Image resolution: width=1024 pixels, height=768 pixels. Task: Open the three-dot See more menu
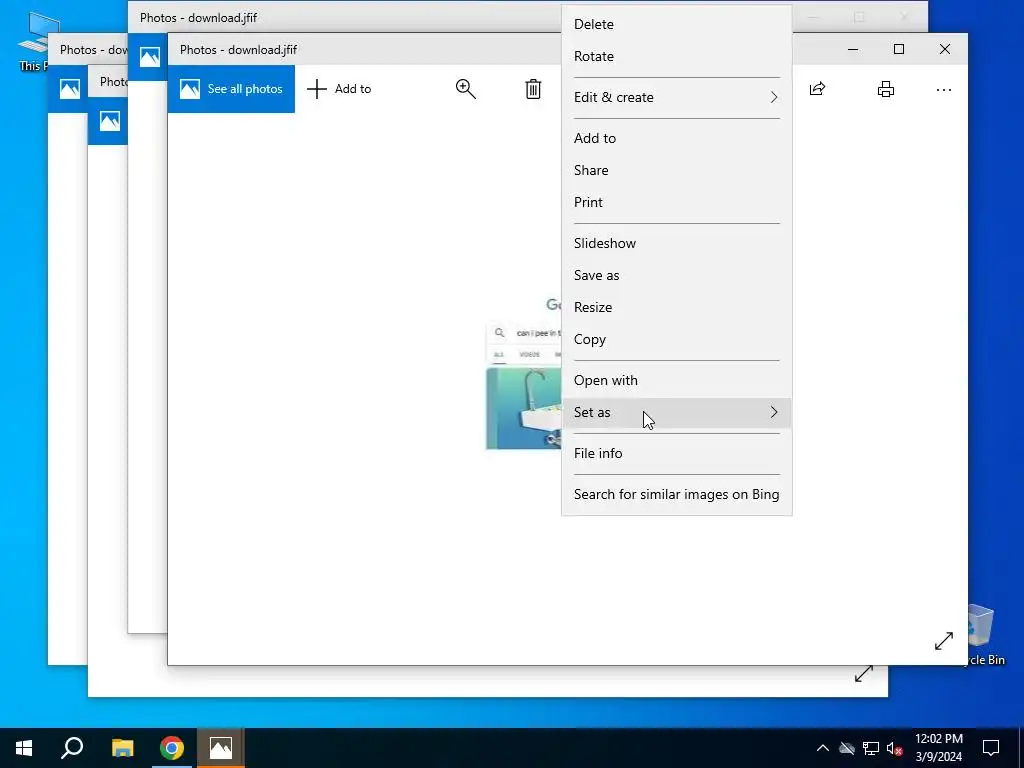pyautogui.click(x=944, y=89)
